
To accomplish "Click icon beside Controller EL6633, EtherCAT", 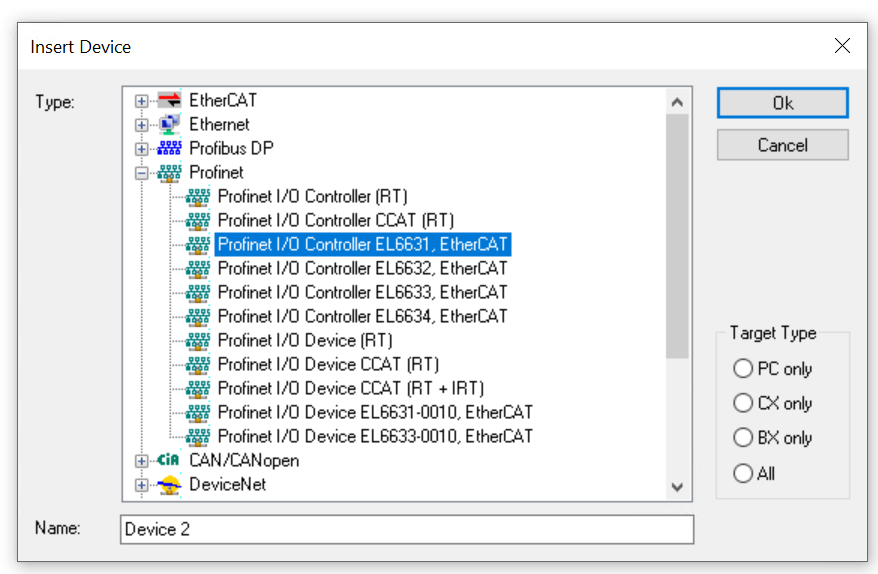I will point(198,292).
